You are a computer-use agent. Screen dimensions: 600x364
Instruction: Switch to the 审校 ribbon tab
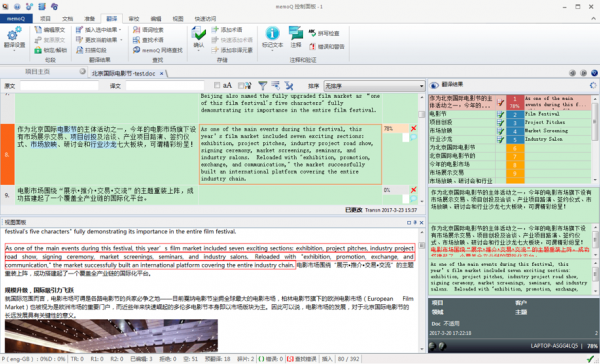coord(134,18)
